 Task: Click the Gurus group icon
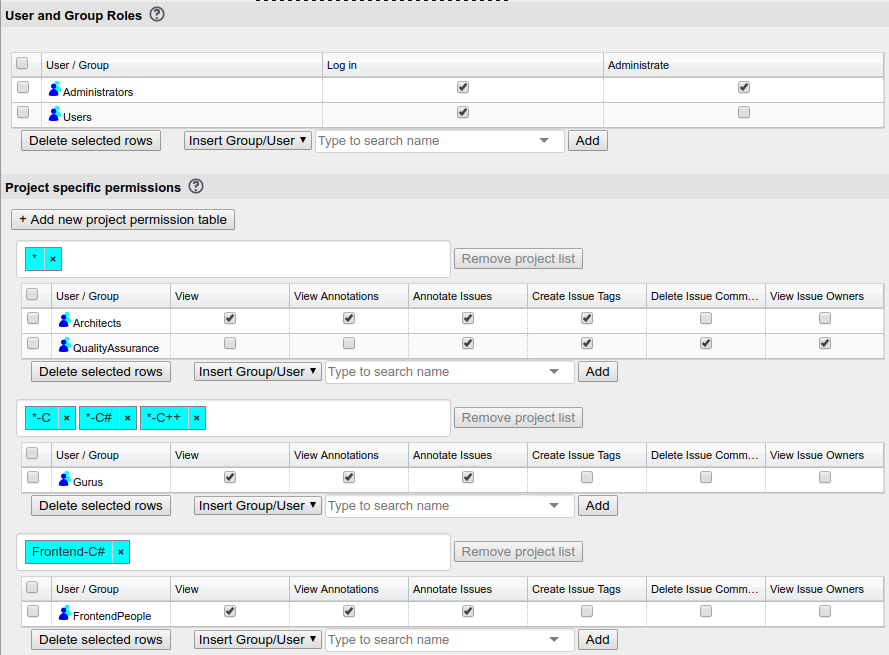(65, 479)
